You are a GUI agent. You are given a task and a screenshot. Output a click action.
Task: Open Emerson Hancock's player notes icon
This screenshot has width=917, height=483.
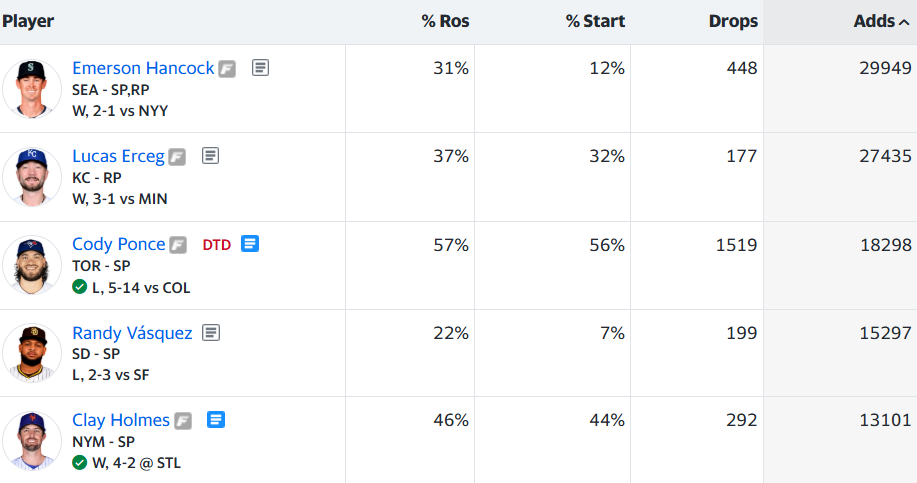[260, 68]
